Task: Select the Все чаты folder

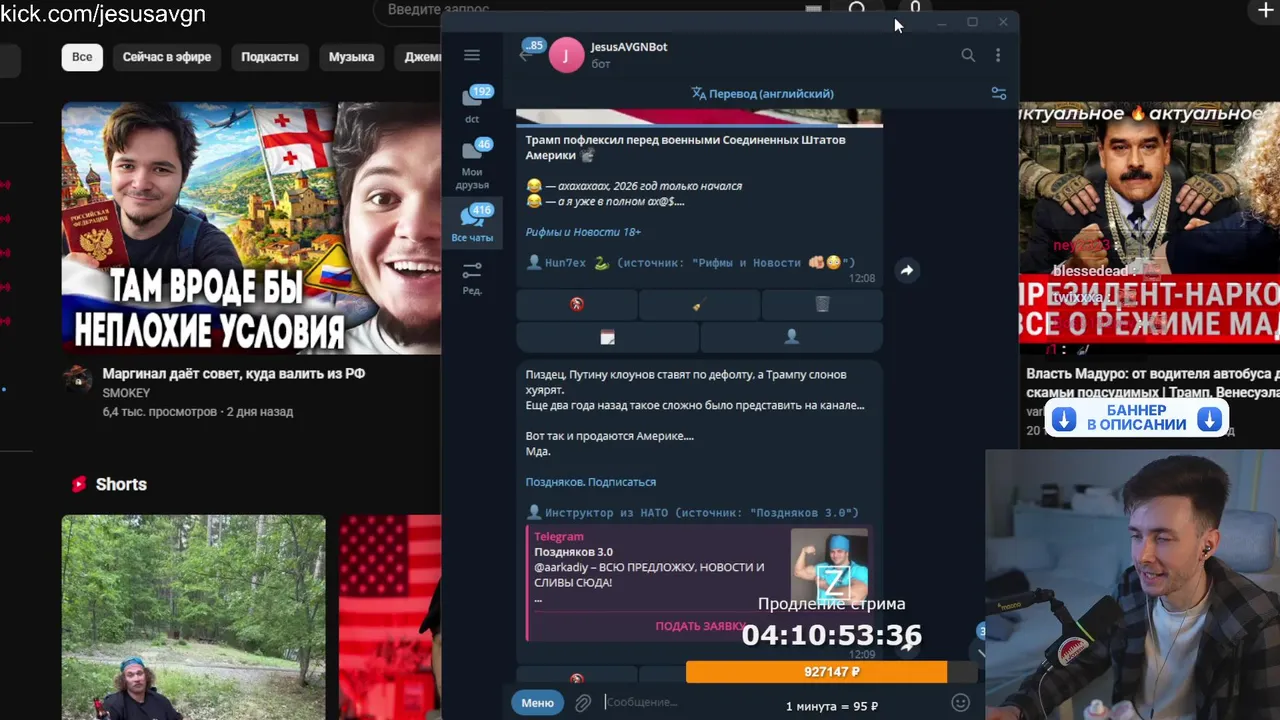Action: coord(472,224)
